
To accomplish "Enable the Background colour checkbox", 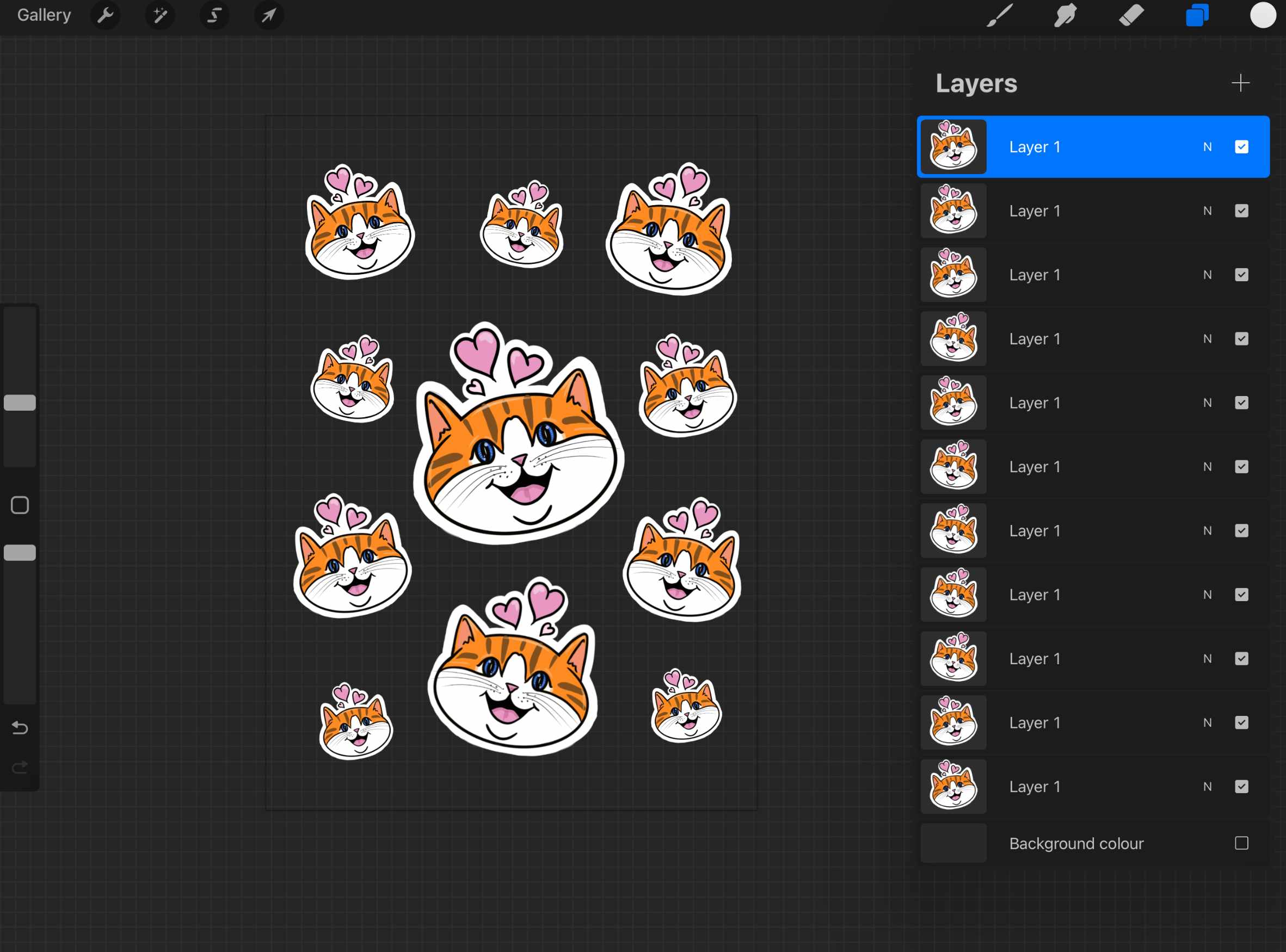I will point(1241,843).
